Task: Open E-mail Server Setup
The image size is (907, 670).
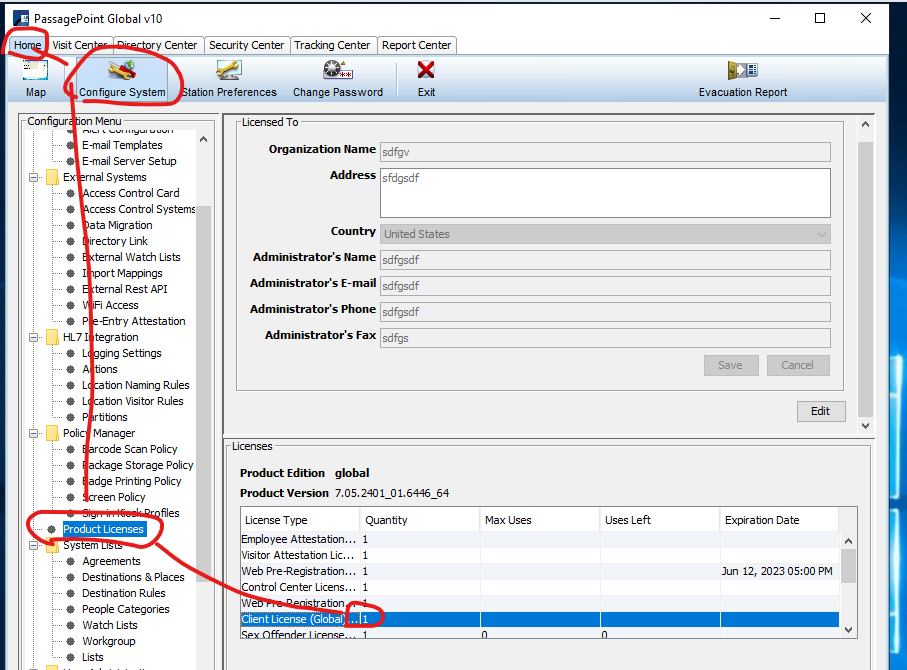Action: tap(129, 161)
